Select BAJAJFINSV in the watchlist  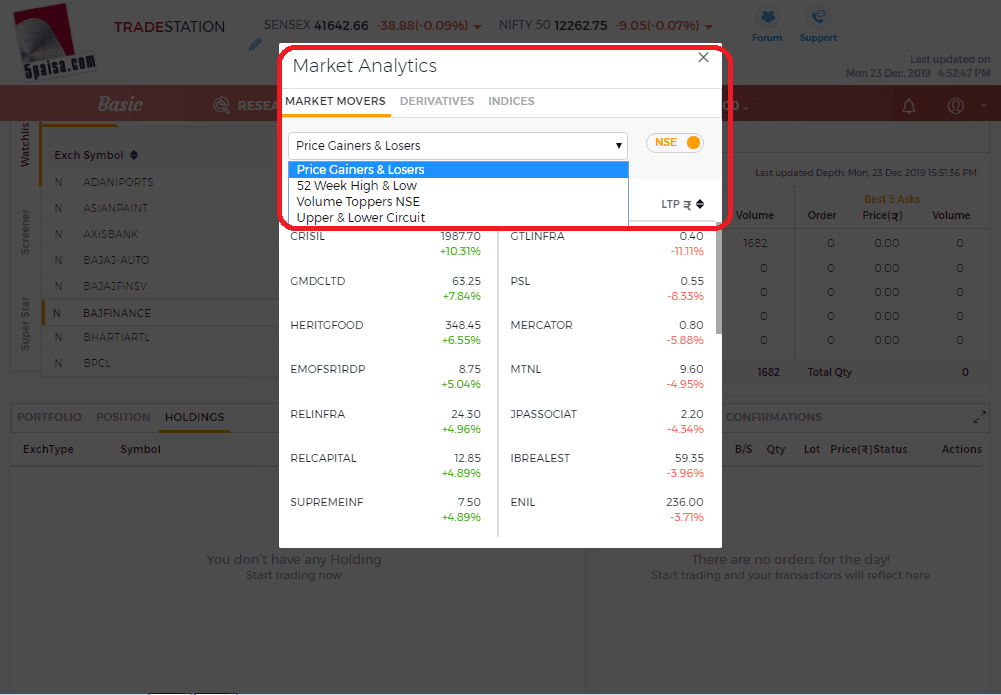[115, 287]
